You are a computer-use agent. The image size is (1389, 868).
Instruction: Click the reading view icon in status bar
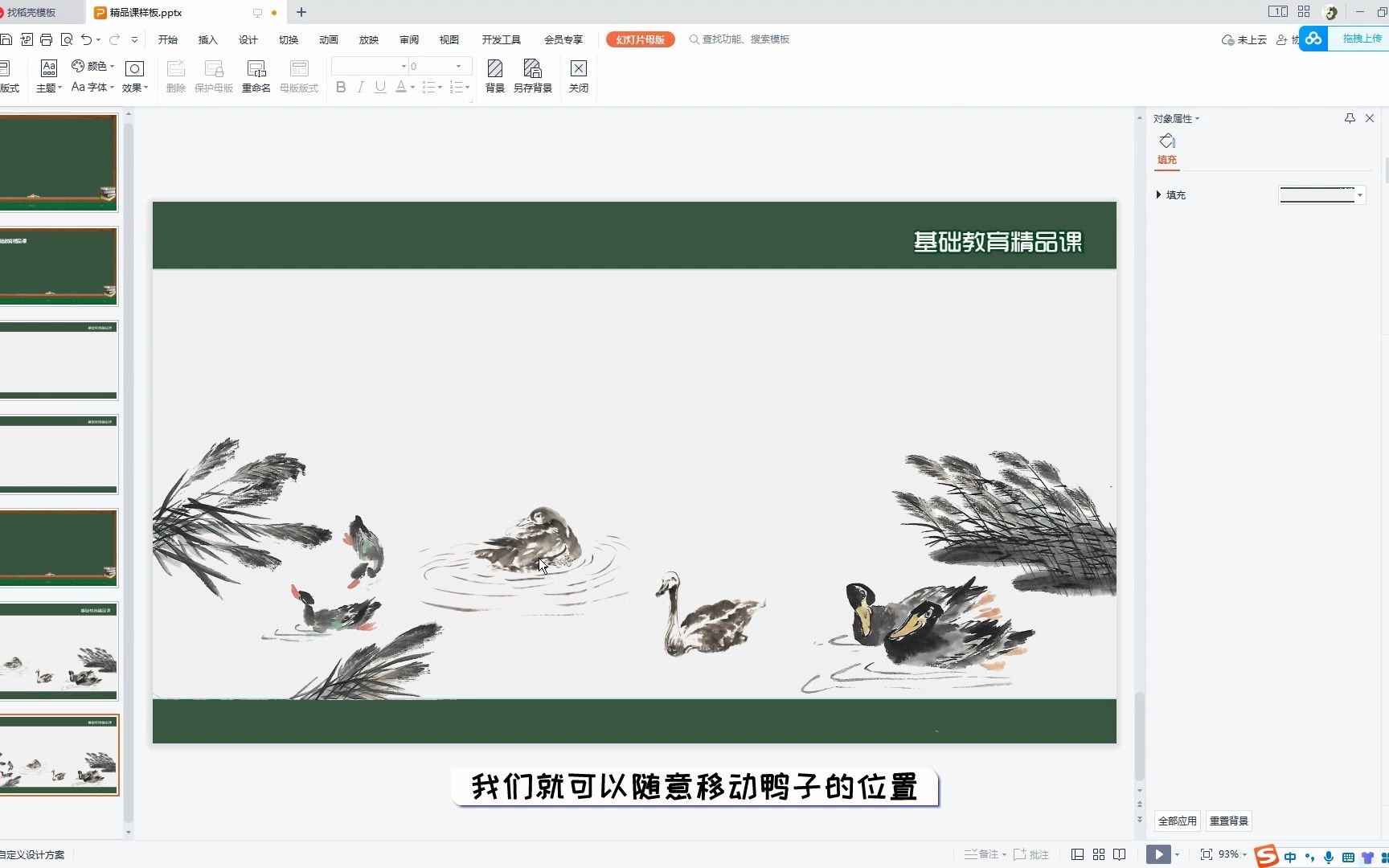[1121, 854]
